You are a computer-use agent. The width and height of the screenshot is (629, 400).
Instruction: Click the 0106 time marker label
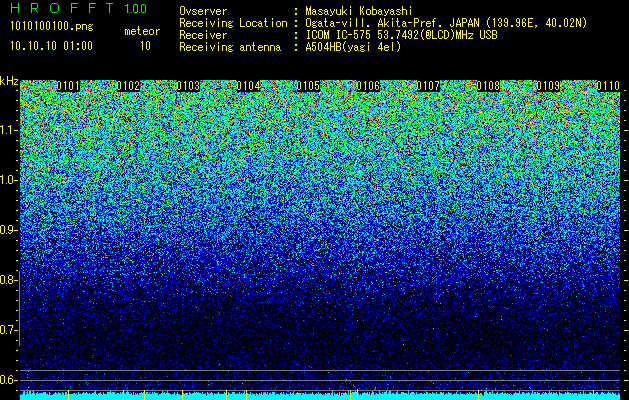pyautogui.click(x=368, y=86)
